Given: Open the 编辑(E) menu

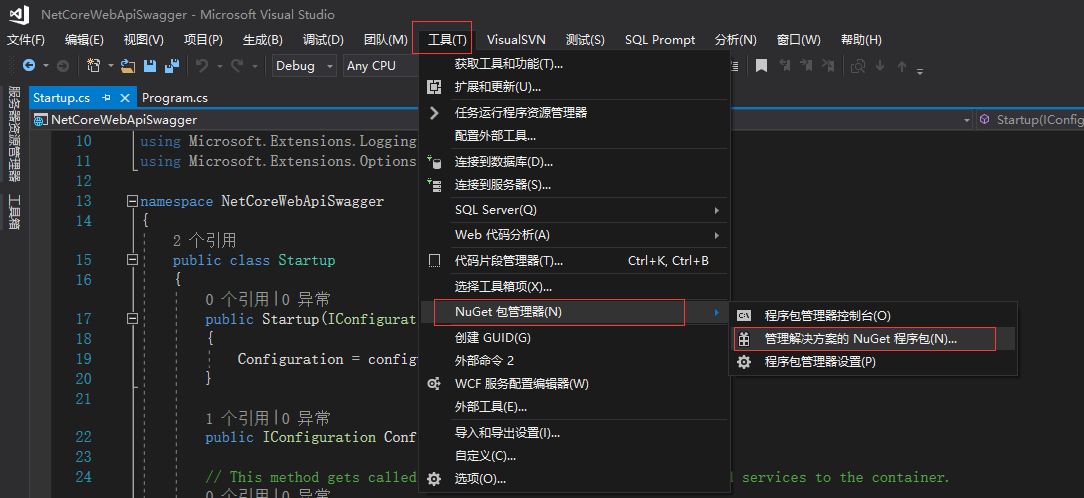Looking at the screenshot, I should coord(84,39).
